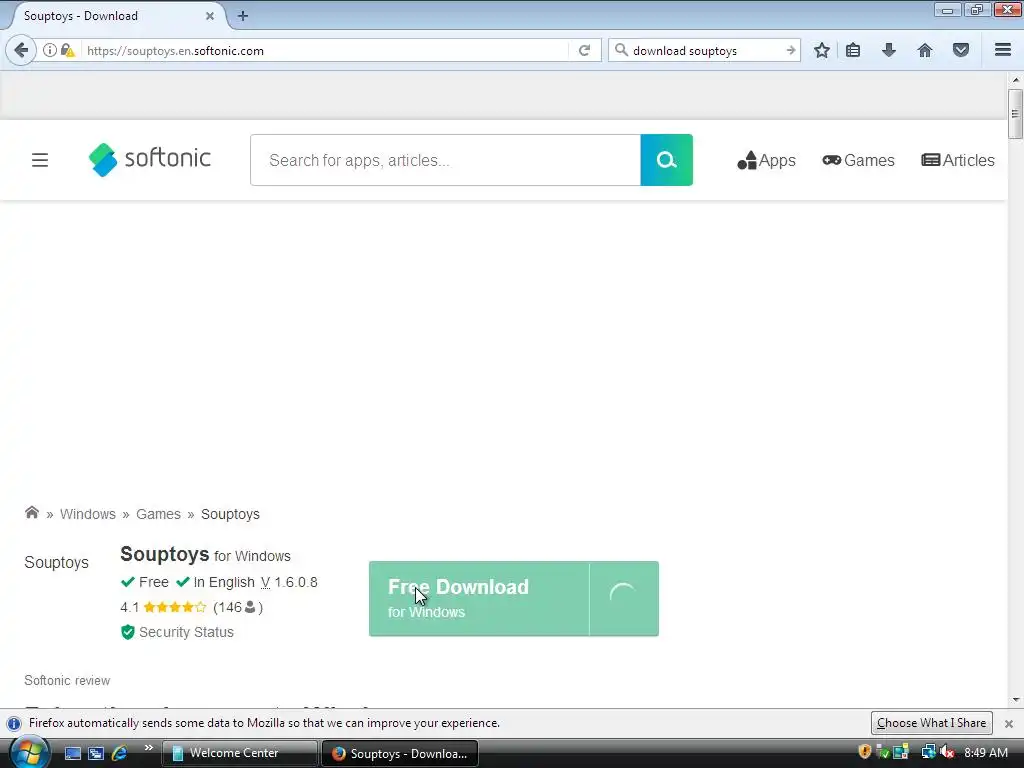Click the Firefox search box with 'download souptoys'

tap(702, 50)
